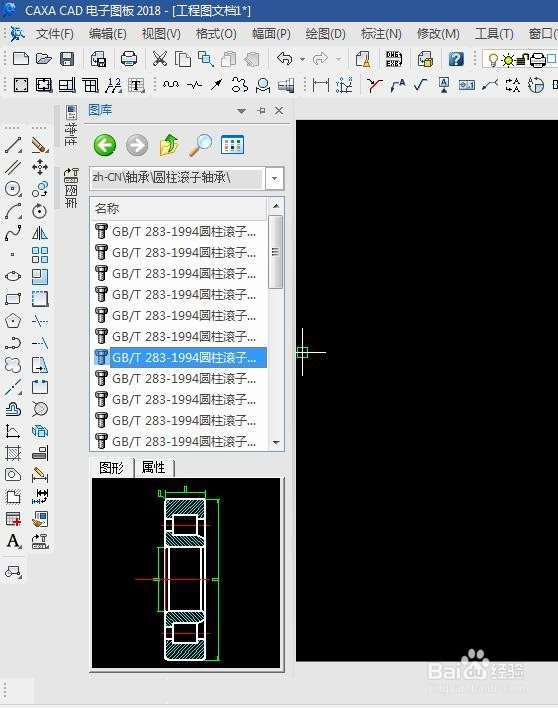Click the magnifier search icon in library

(x=200, y=145)
